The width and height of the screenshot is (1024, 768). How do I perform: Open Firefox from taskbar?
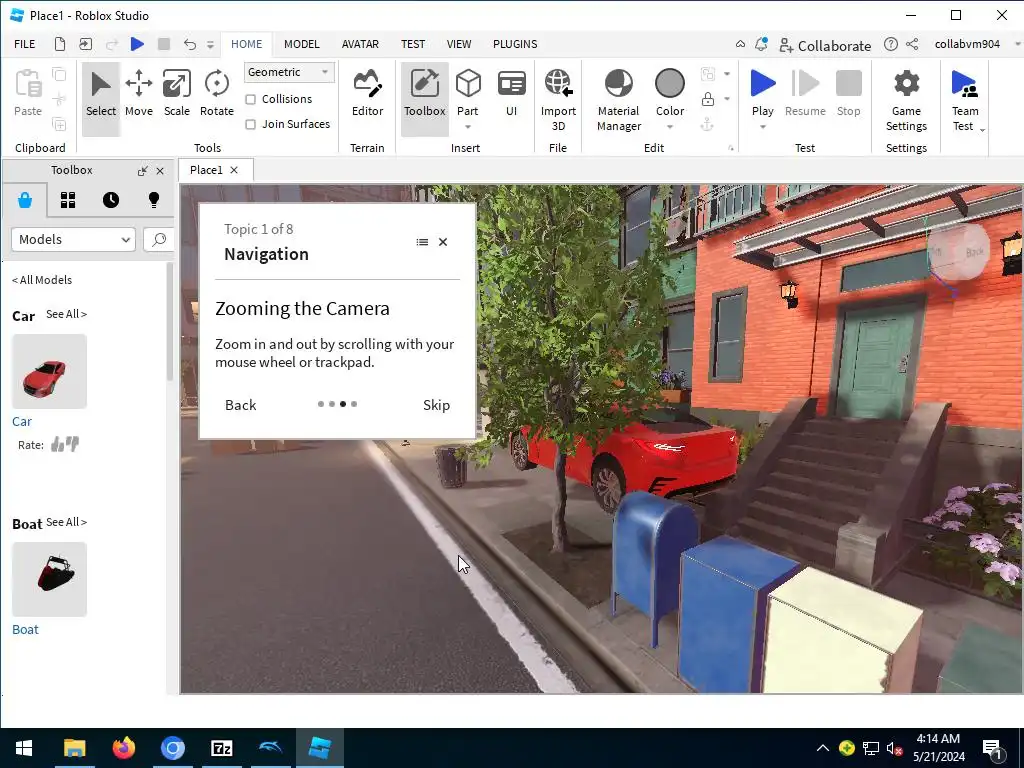(x=123, y=748)
